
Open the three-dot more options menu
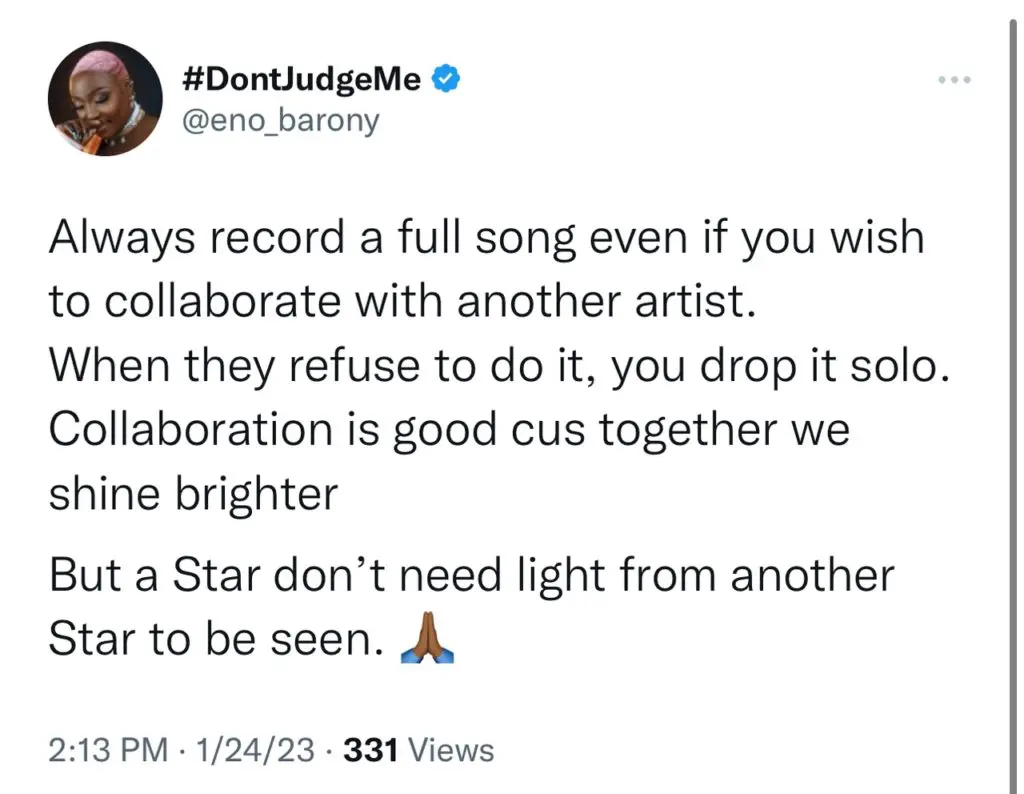pos(956,79)
